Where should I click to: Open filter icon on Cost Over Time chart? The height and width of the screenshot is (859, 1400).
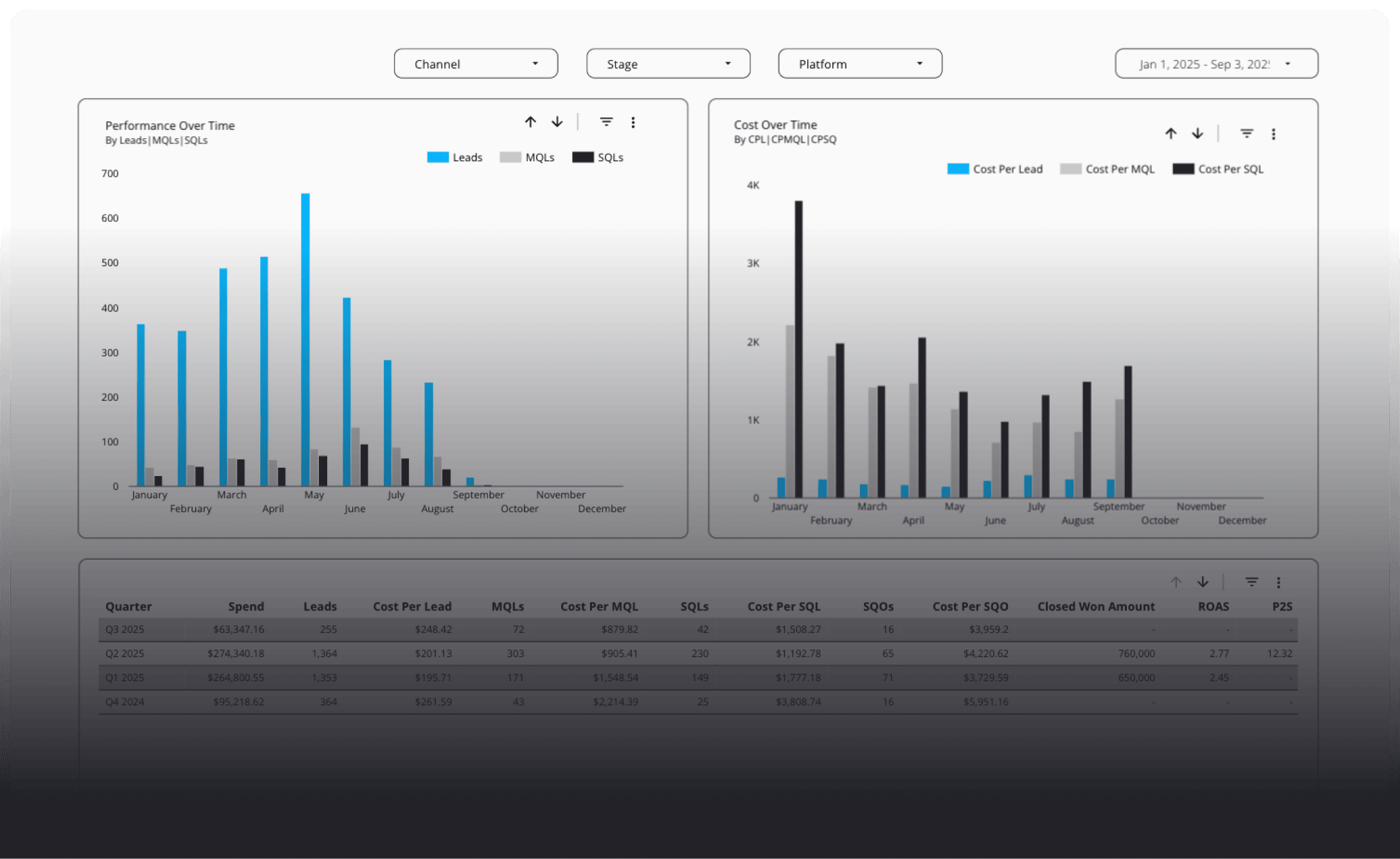coord(1246,134)
